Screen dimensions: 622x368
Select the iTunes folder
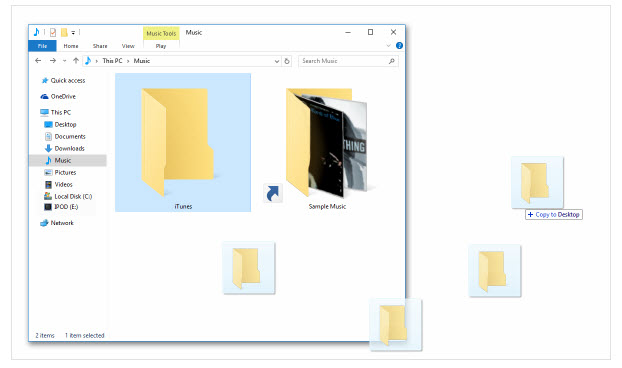click(183, 142)
